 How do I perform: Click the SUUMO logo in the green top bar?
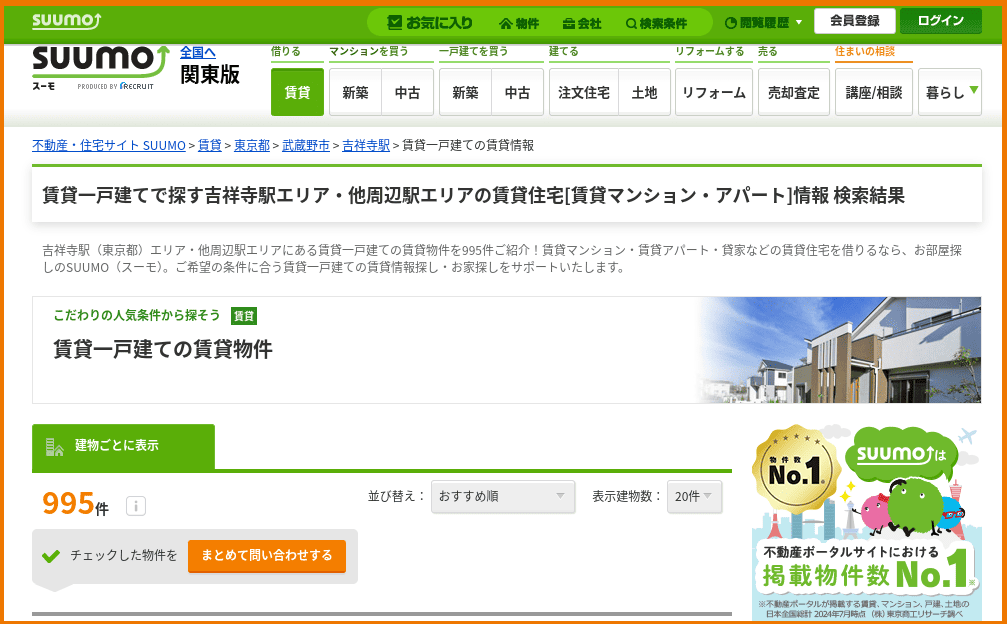pyautogui.click(x=66, y=21)
